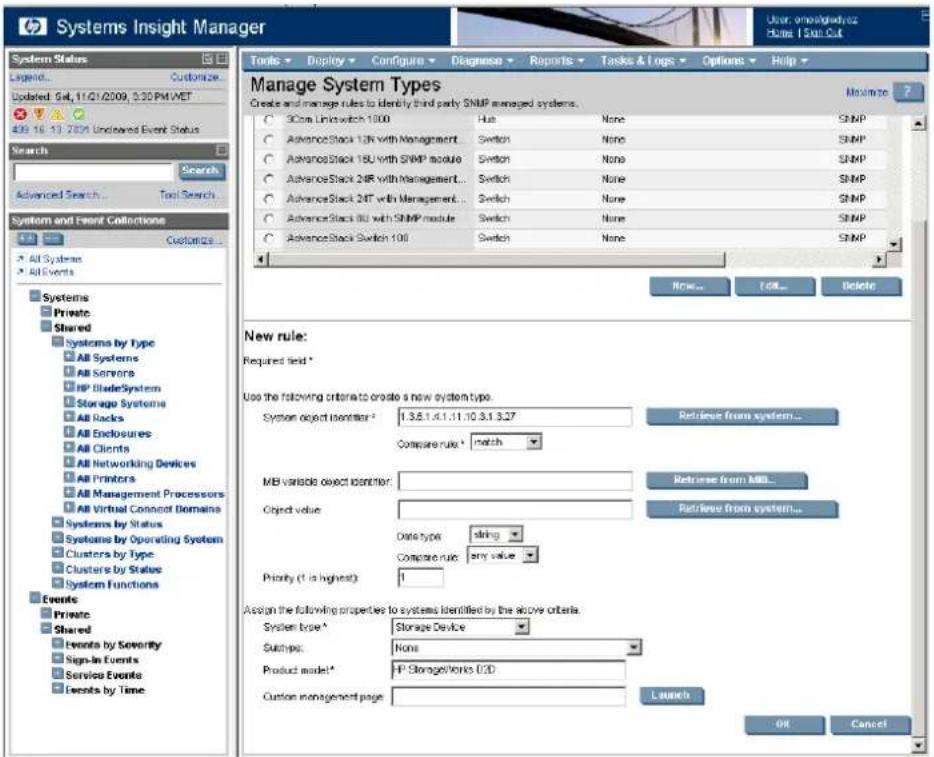
Task: Click the Legend link
Action: tap(30, 77)
